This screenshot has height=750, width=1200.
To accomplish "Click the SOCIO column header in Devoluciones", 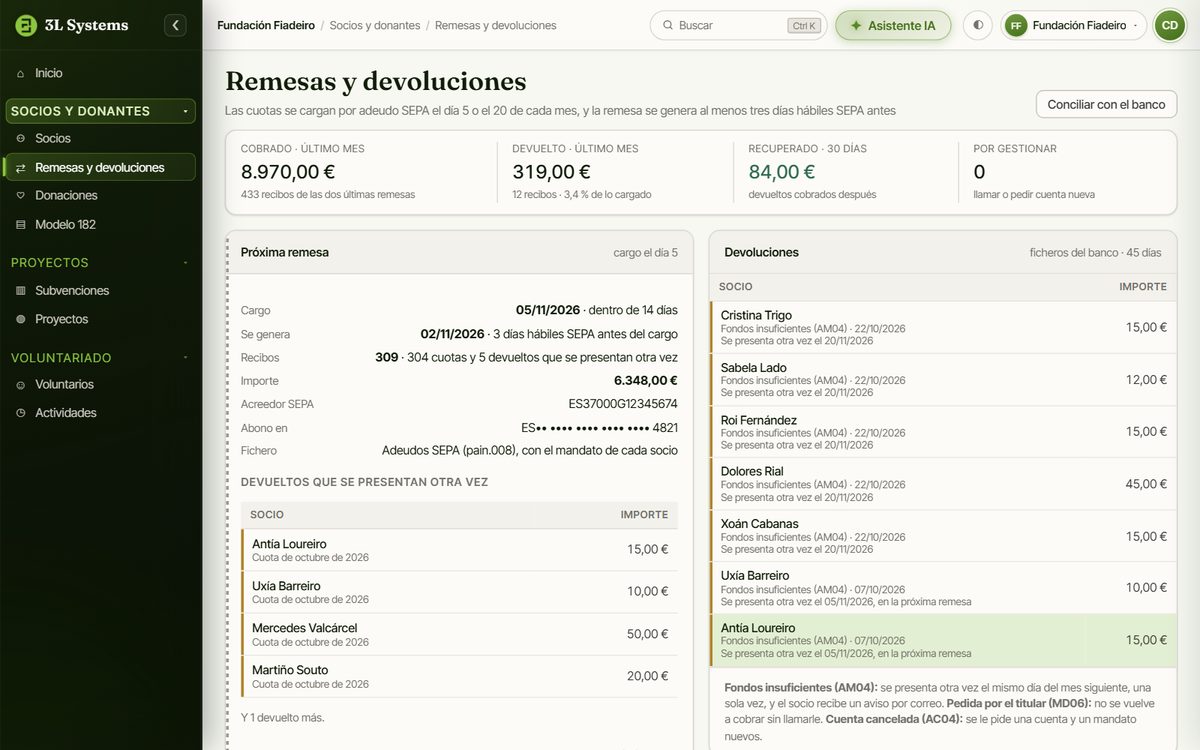I will [736, 287].
